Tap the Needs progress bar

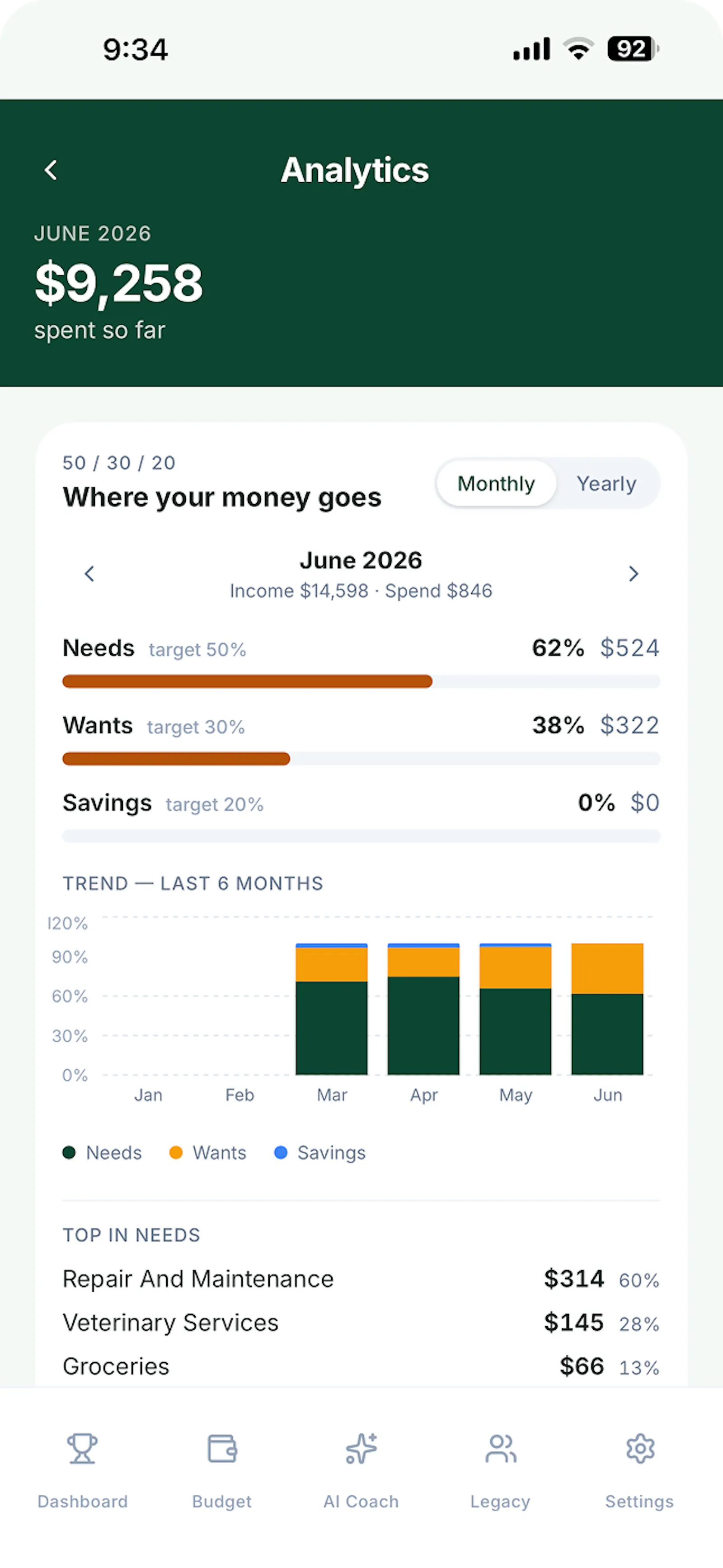pos(361,681)
